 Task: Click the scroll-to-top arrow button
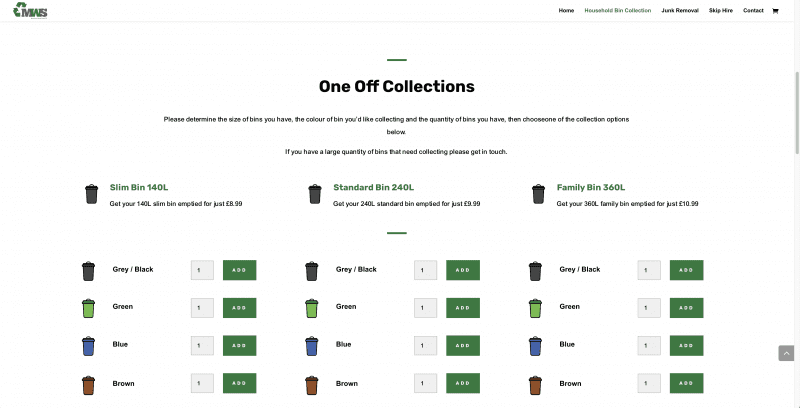click(x=786, y=353)
